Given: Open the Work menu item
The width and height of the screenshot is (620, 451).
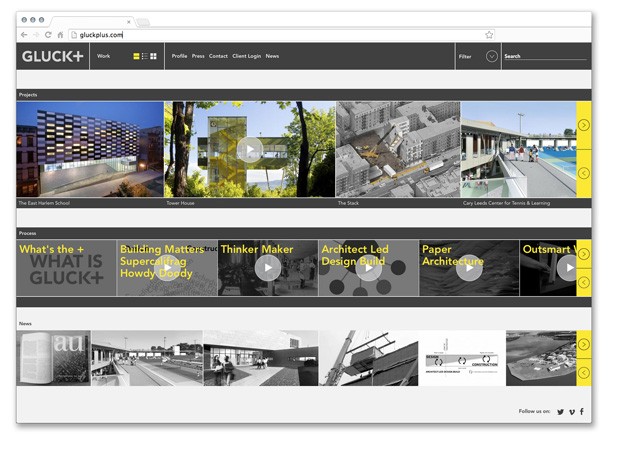Looking at the screenshot, I should (104, 56).
